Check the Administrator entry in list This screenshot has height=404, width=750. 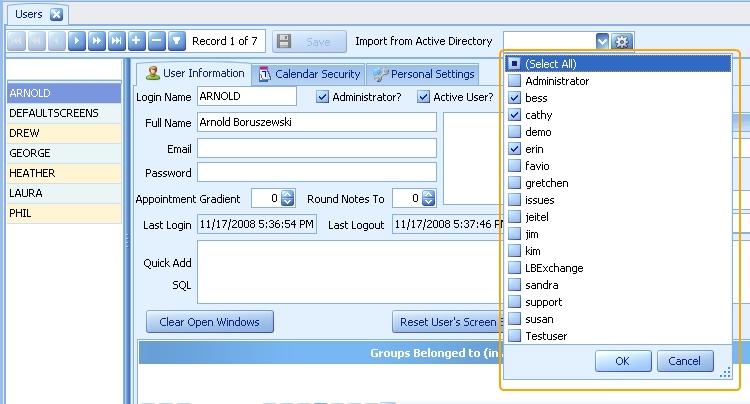coord(514,81)
